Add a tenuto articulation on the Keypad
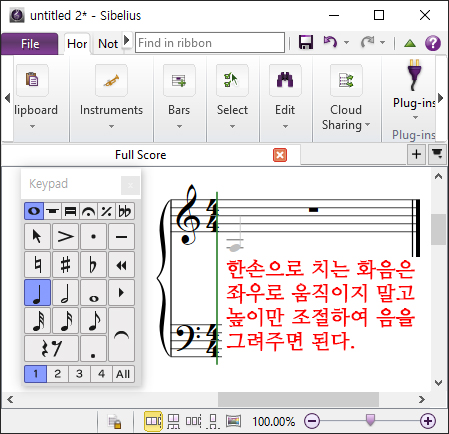The height and width of the screenshot is (434, 449). [x=121, y=237]
